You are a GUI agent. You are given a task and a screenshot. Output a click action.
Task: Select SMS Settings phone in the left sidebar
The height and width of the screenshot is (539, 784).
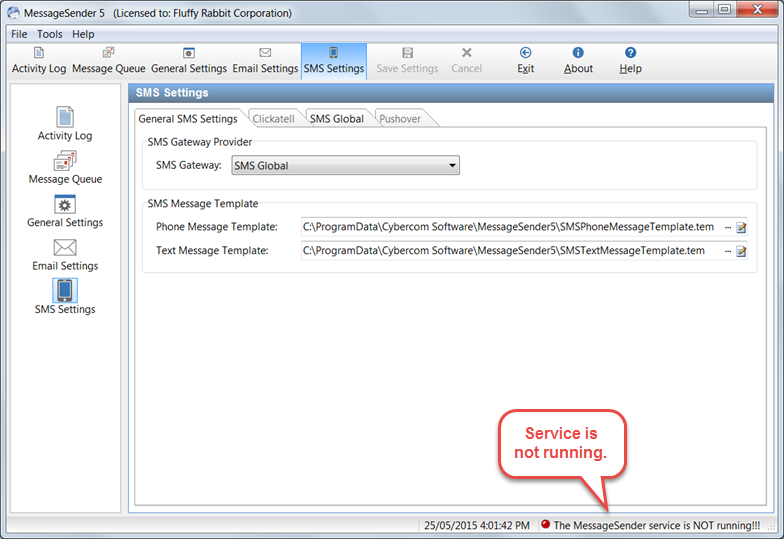tap(65, 297)
